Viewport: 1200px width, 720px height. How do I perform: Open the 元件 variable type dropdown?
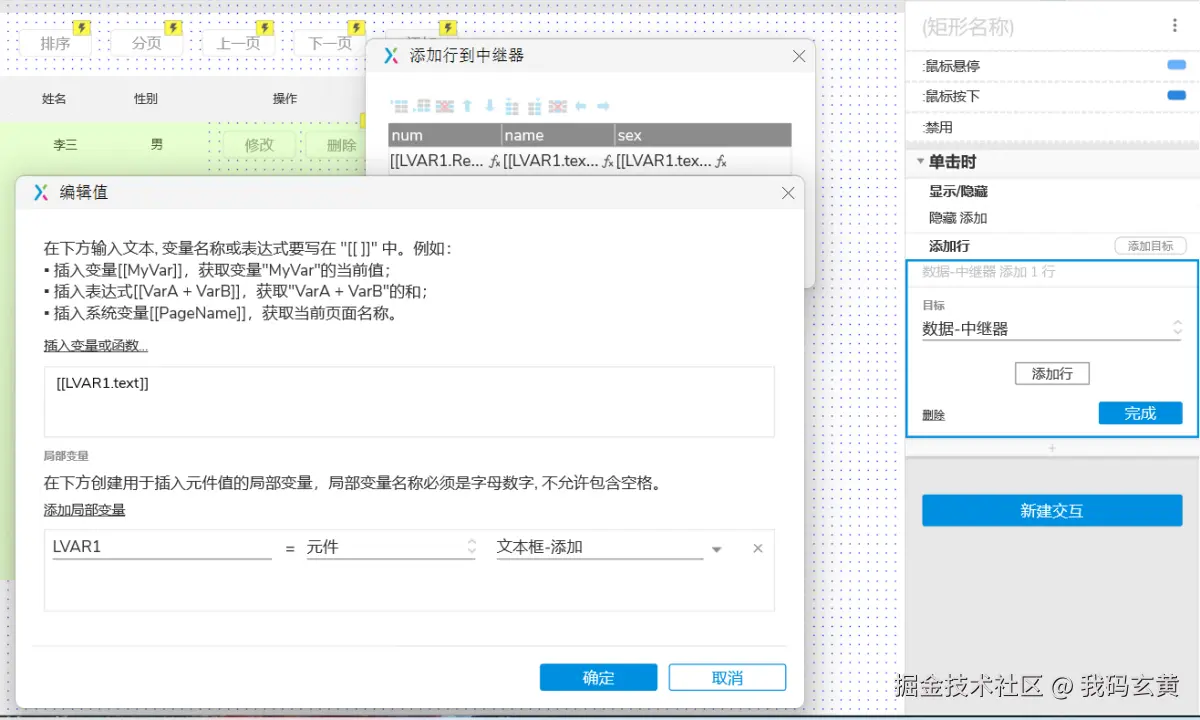(x=391, y=547)
